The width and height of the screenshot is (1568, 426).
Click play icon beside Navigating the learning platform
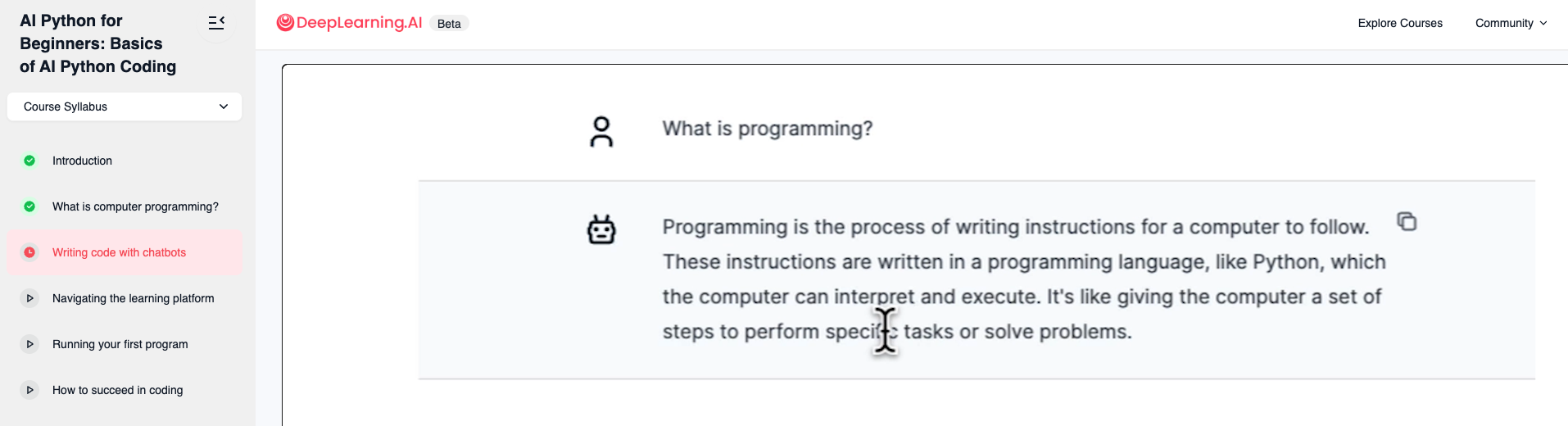point(29,298)
